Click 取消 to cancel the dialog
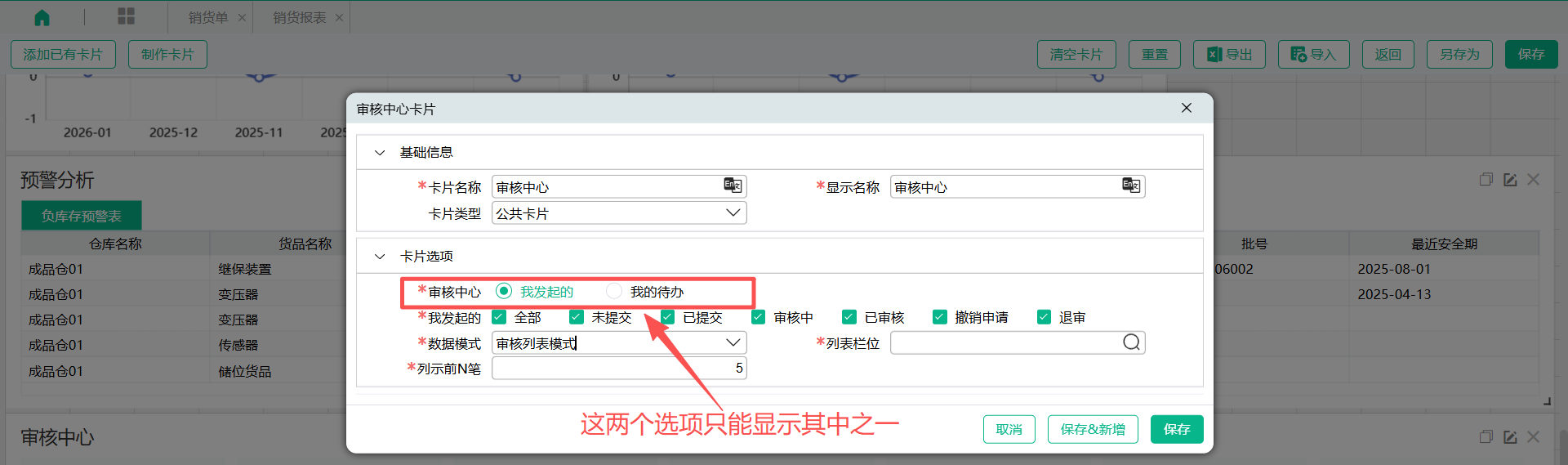The image size is (1568, 465). coord(1009,429)
